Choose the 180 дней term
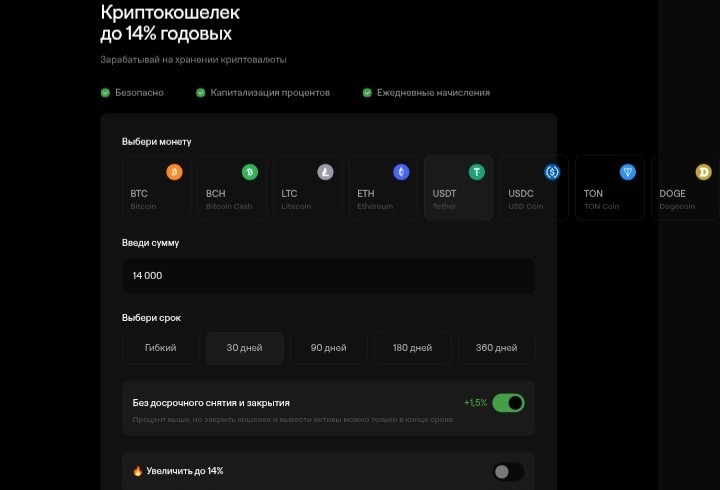This screenshot has width=720, height=490. [413, 348]
